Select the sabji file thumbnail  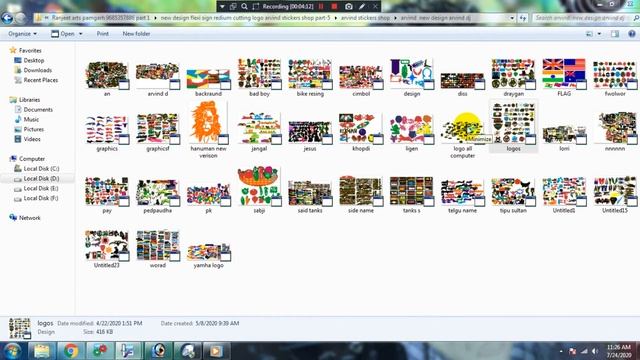(260, 187)
